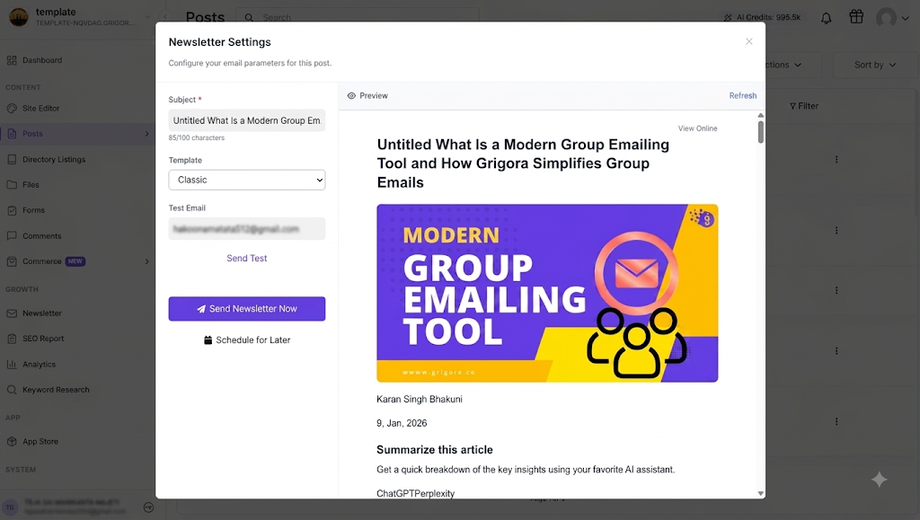
Task: Open Directory Listings in the sidebar
Action: click(54, 159)
